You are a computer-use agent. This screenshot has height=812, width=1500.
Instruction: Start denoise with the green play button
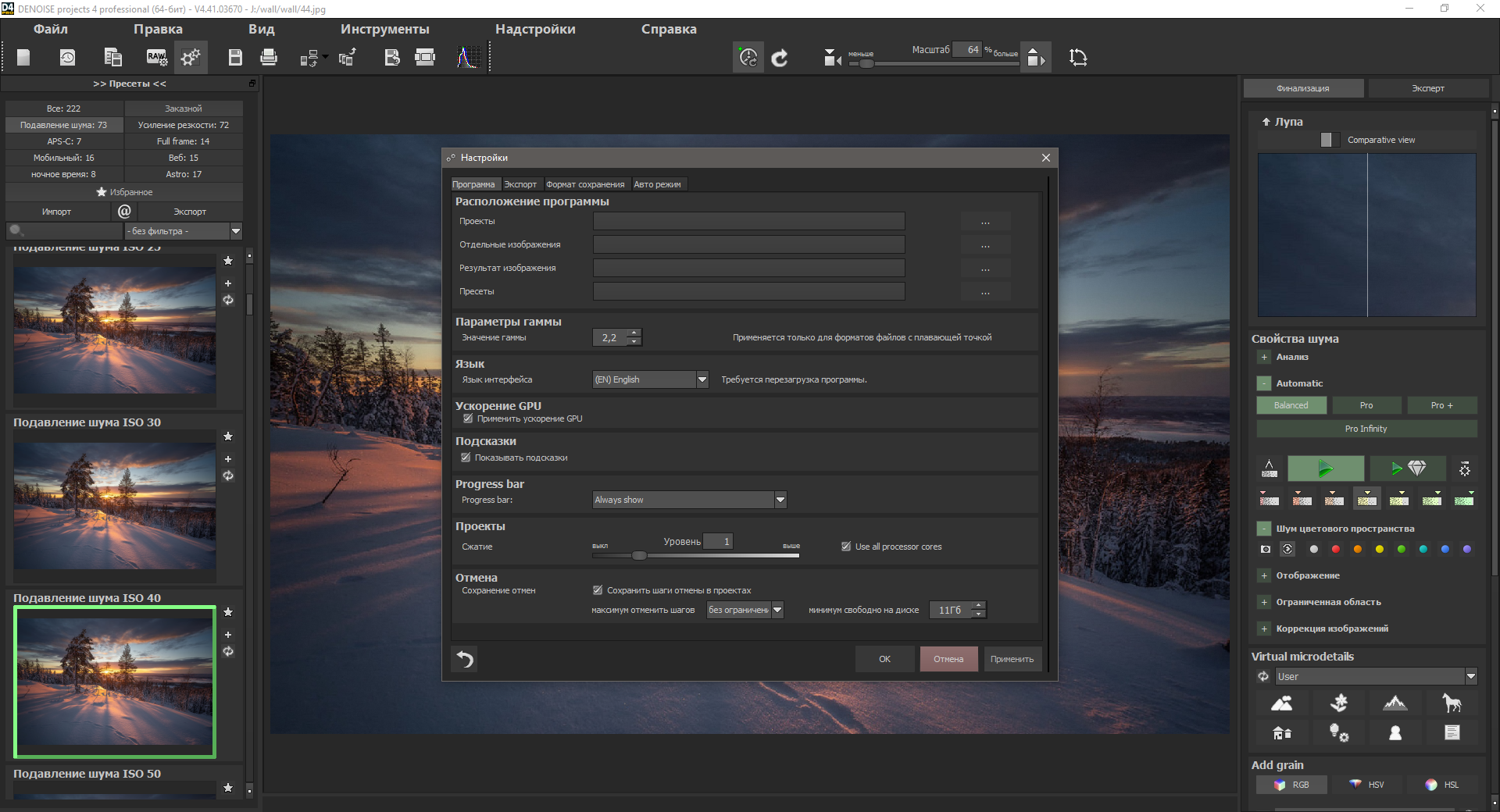tap(1326, 468)
